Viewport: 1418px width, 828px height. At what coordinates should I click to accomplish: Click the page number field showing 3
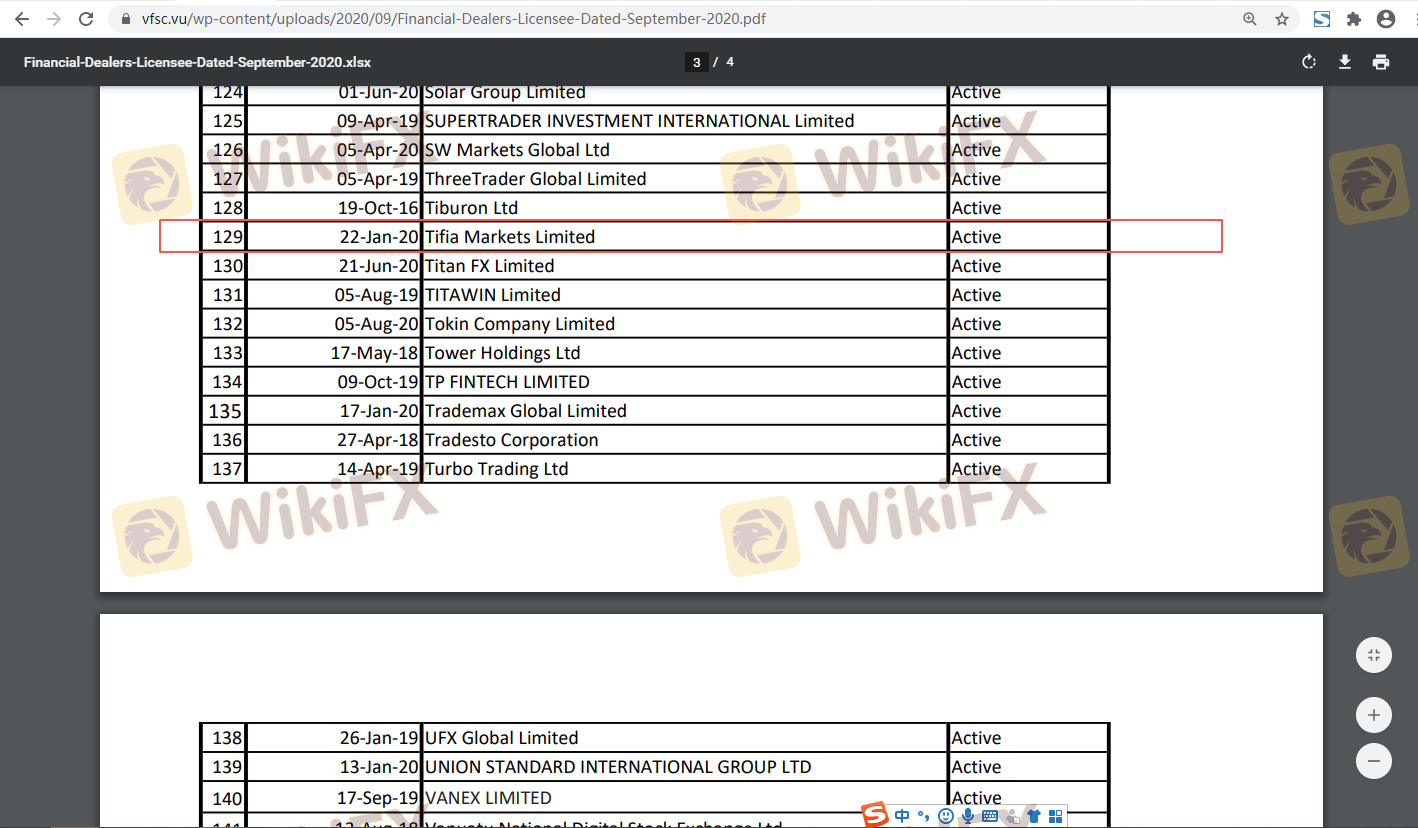696,62
